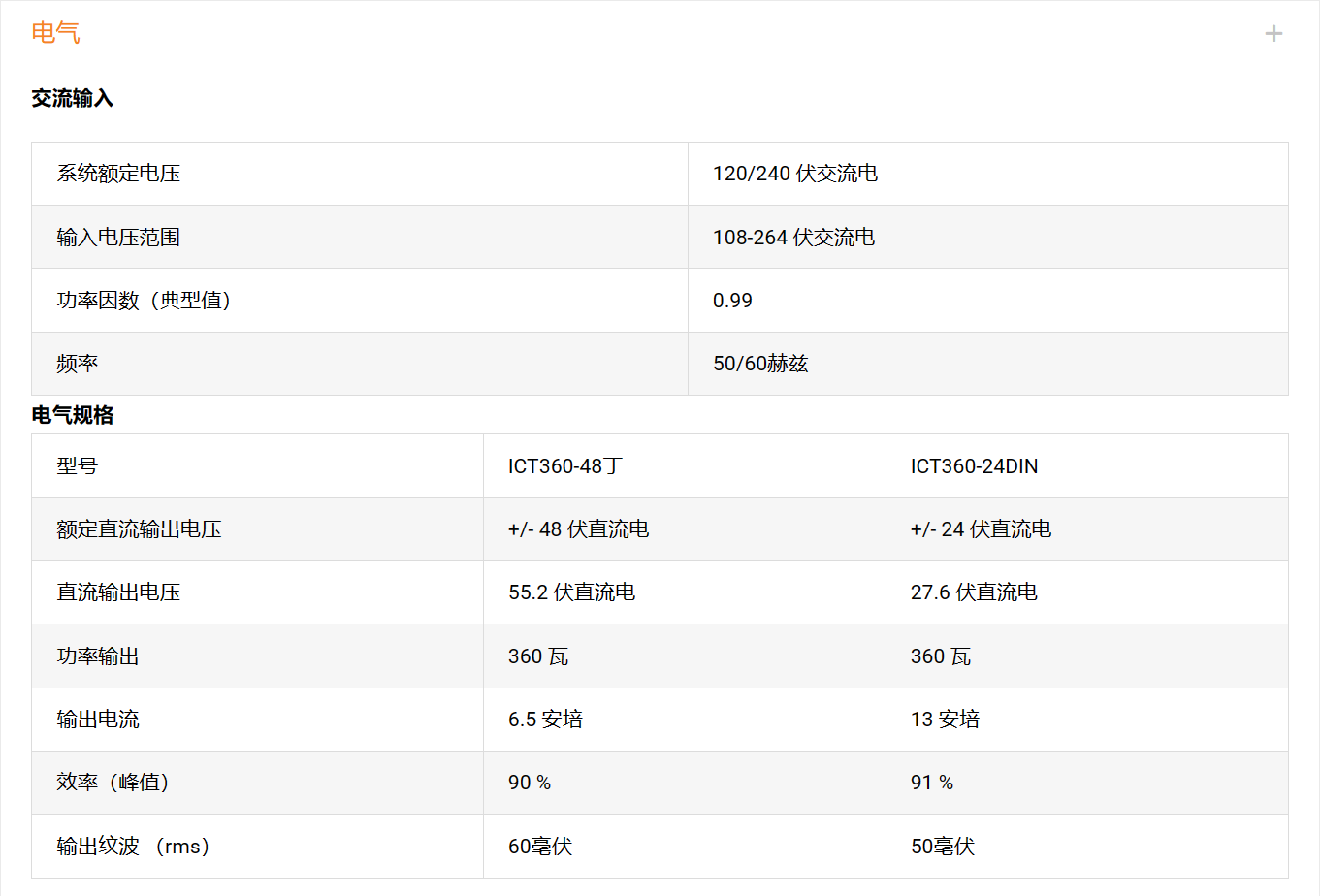Select the 108-264 伏交流电 value

tap(794, 238)
